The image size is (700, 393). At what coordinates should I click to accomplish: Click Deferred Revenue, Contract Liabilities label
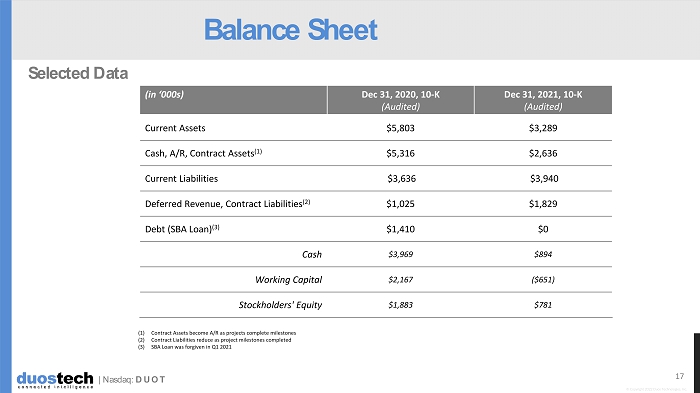227,204
